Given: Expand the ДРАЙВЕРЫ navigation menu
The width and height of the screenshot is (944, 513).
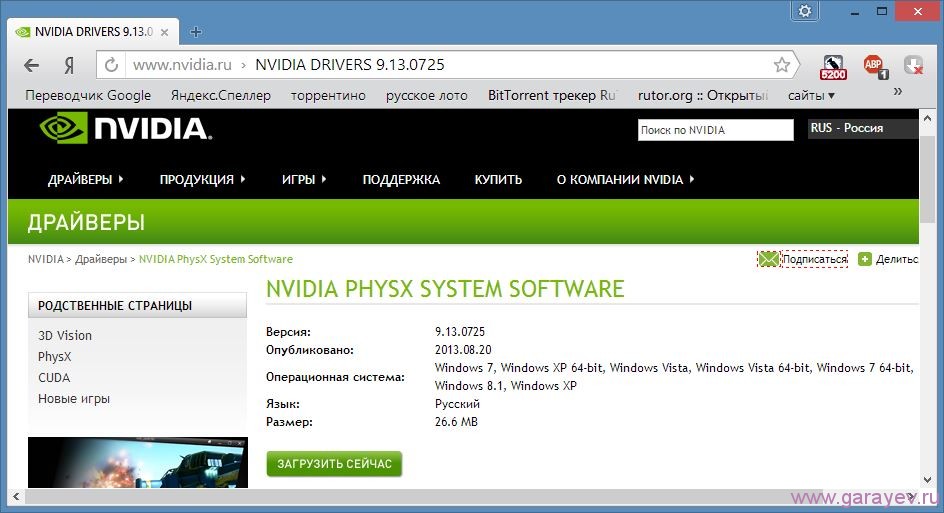Looking at the screenshot, I should [x=85, y=179].
